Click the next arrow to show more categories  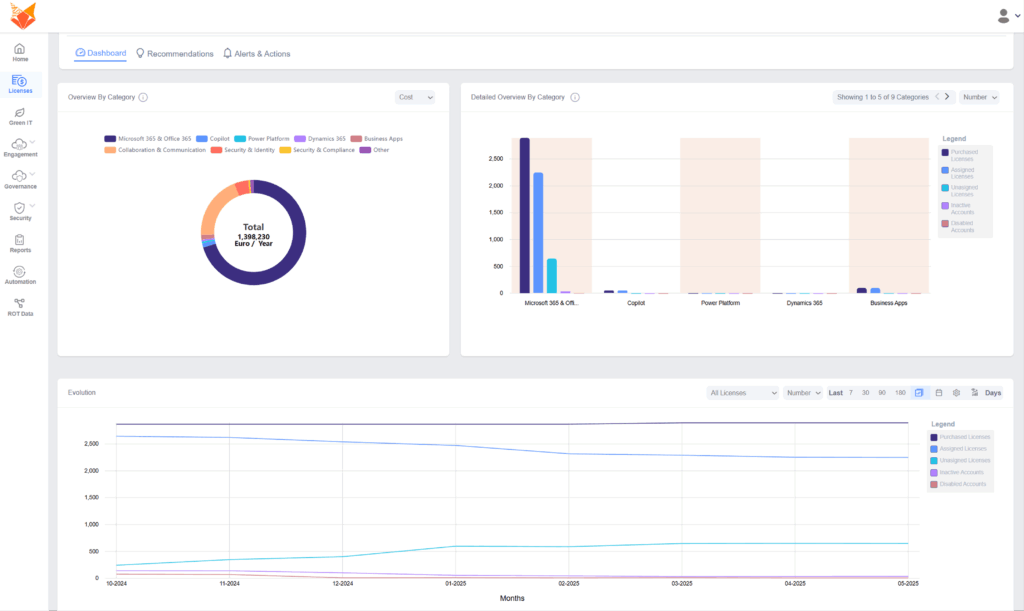(x=947, y=97)
